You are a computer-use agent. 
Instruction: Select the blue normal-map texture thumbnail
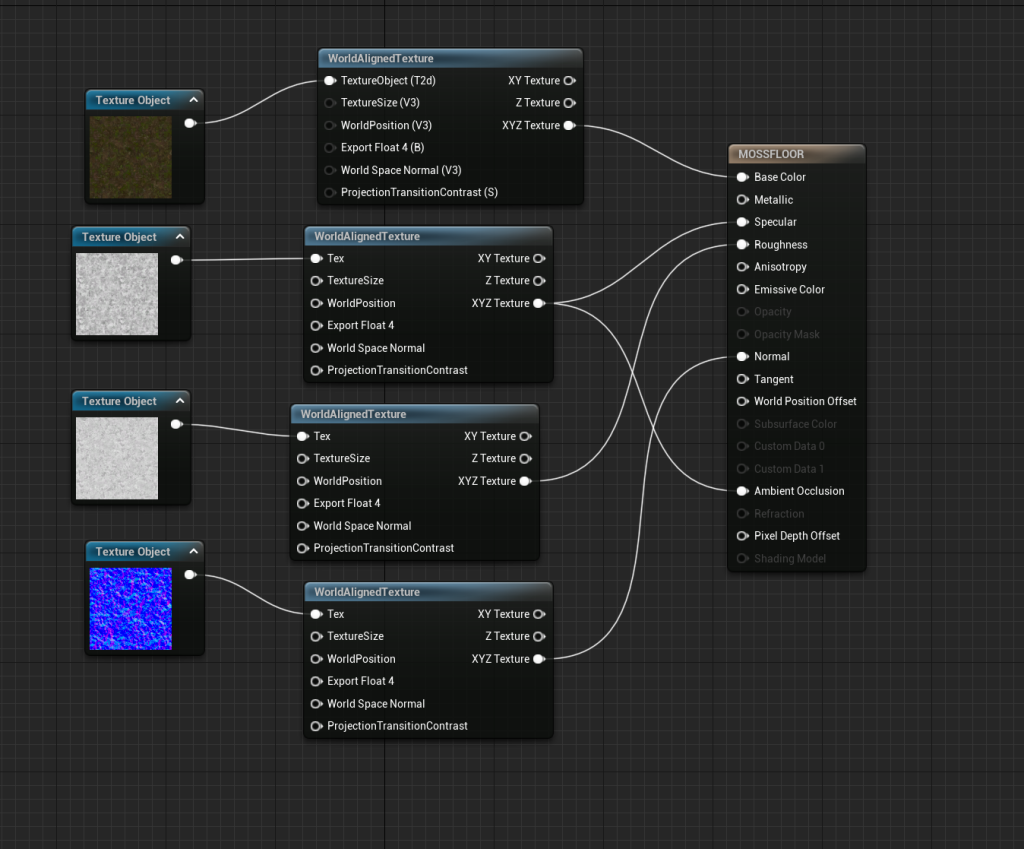pyautogui.click(x=131, y=609)
